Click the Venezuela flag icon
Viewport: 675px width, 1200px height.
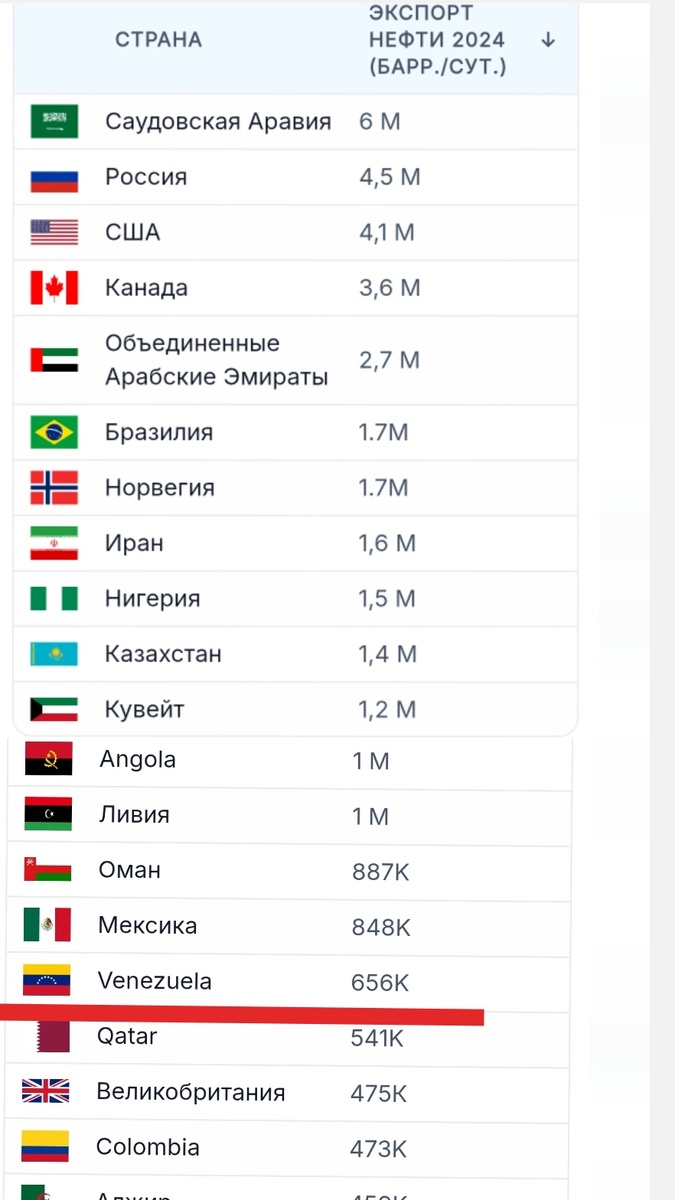click(47, 980)
